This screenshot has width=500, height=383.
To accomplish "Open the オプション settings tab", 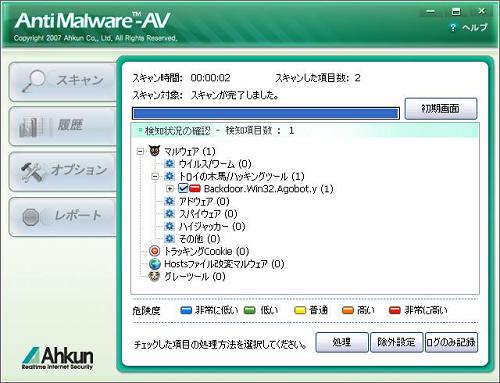I will [x=63, y=171].
